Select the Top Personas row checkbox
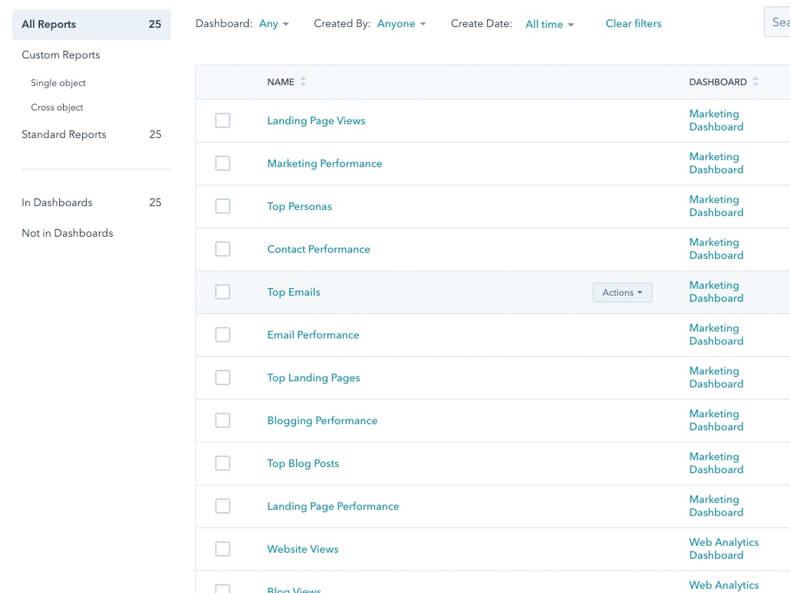This screenshot has height=593, width=790. click(222, 206)
